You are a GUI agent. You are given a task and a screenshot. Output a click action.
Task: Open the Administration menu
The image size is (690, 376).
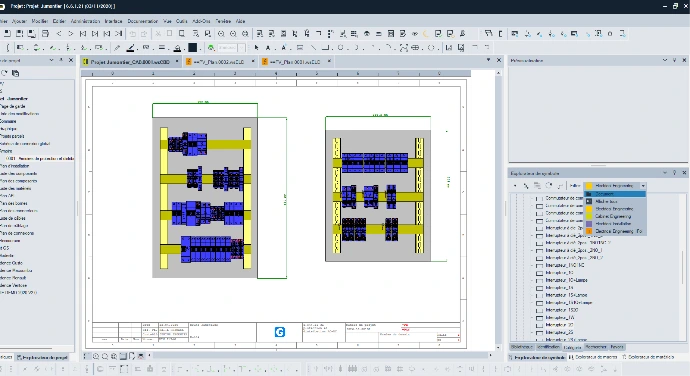(x=85, y=21)
